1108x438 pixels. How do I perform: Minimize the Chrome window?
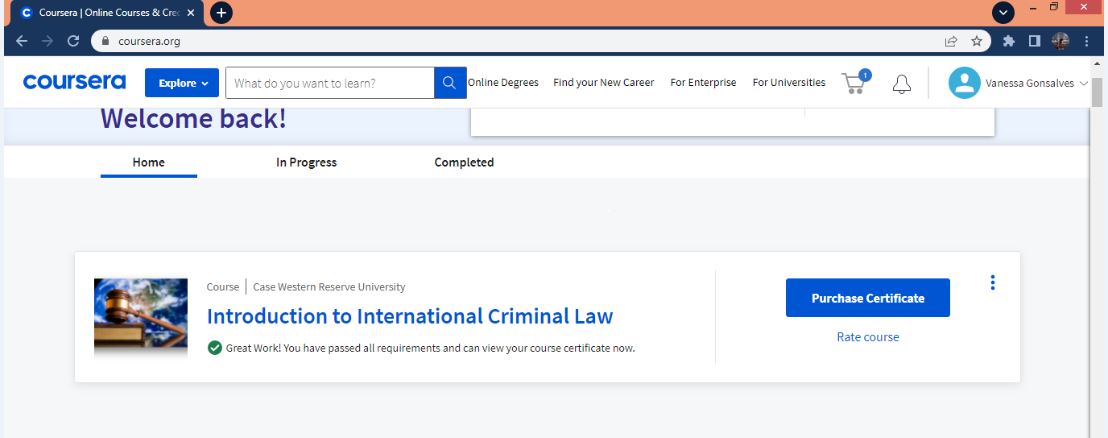(1033, 8)
